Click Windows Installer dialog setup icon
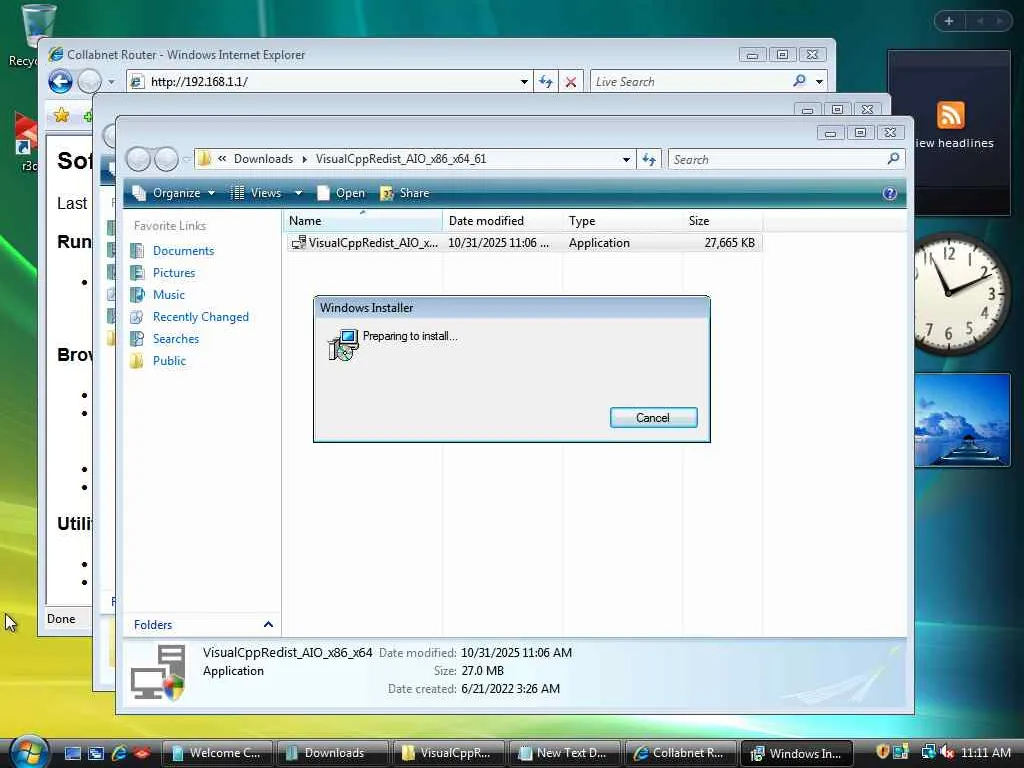Image resolution: width=1024 pixels, height=768 pixels. pyautogui.click(x=344, y=345)
